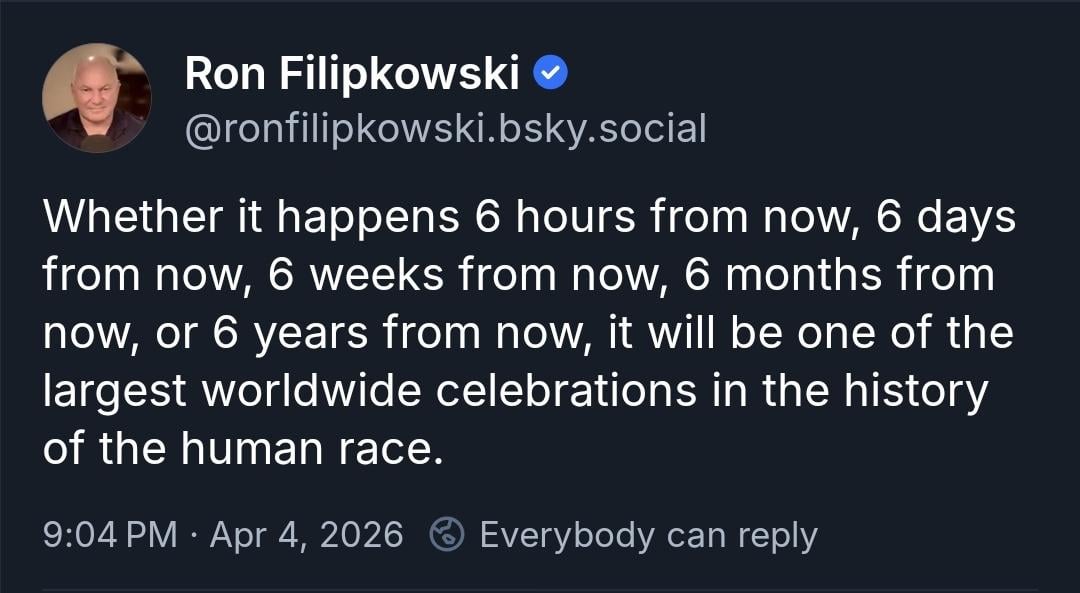1080x593 pixels.
Task: Click the text '6 days' in the post
Action: click(946, 217)
